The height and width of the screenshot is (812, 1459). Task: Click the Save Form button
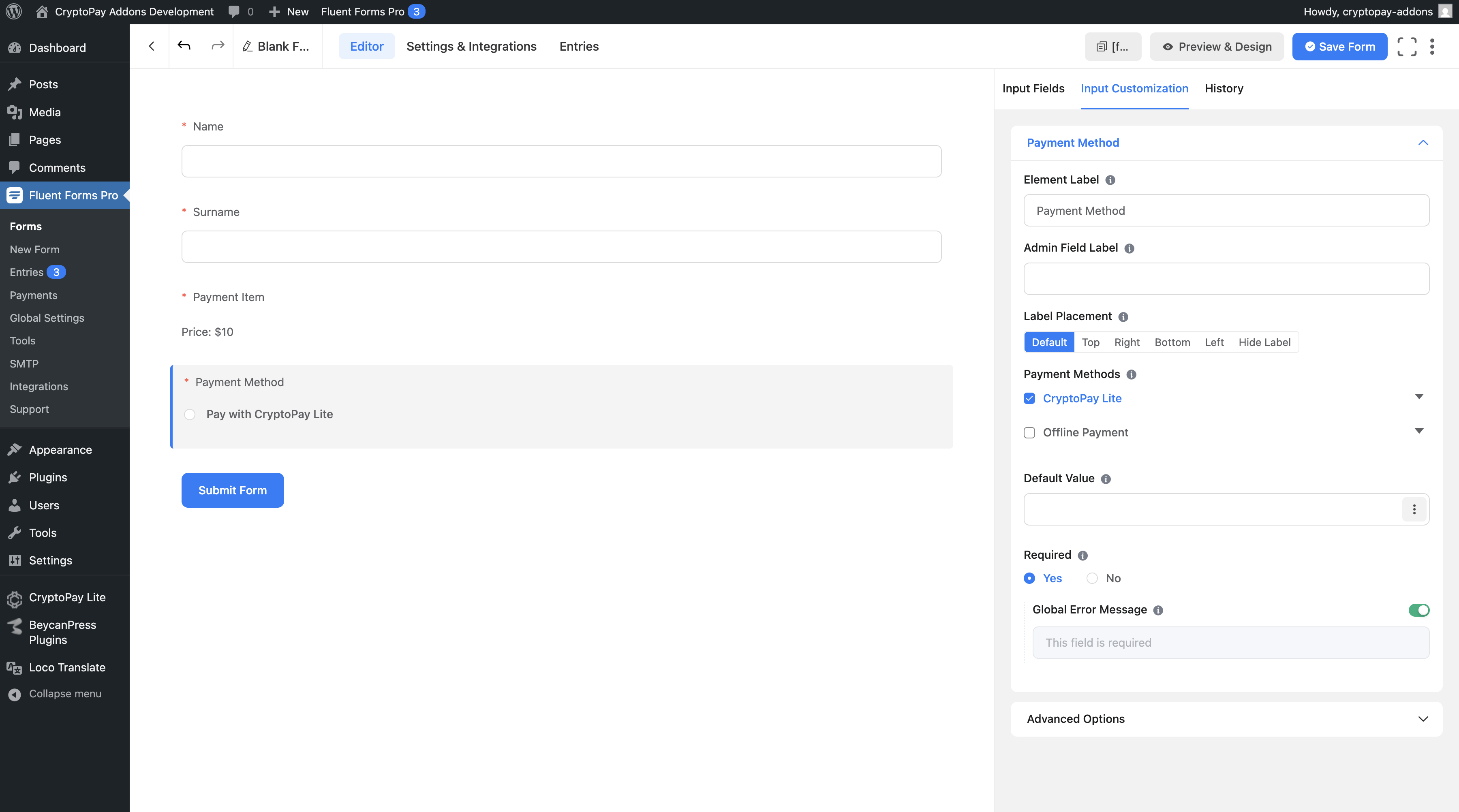click(1339, 47)
